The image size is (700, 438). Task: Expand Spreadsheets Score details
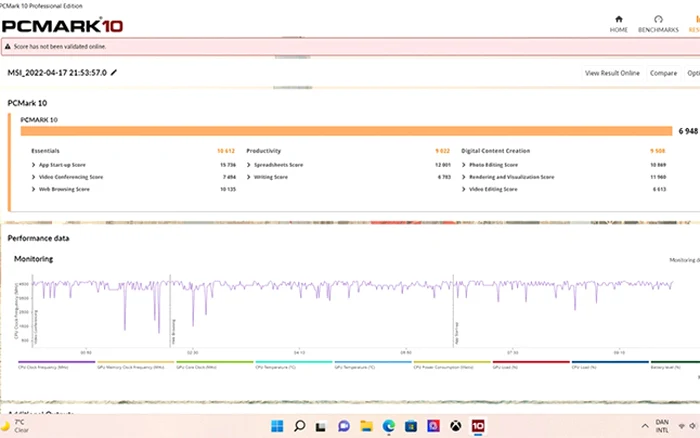click(249, 165)
